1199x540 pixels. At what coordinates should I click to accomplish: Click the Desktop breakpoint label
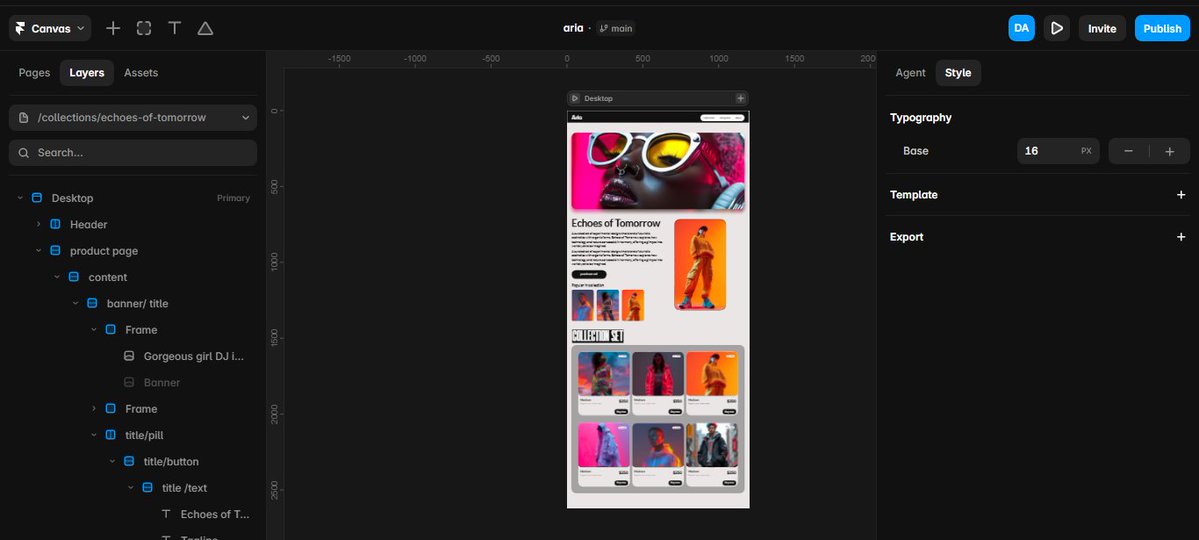(598, 99)
